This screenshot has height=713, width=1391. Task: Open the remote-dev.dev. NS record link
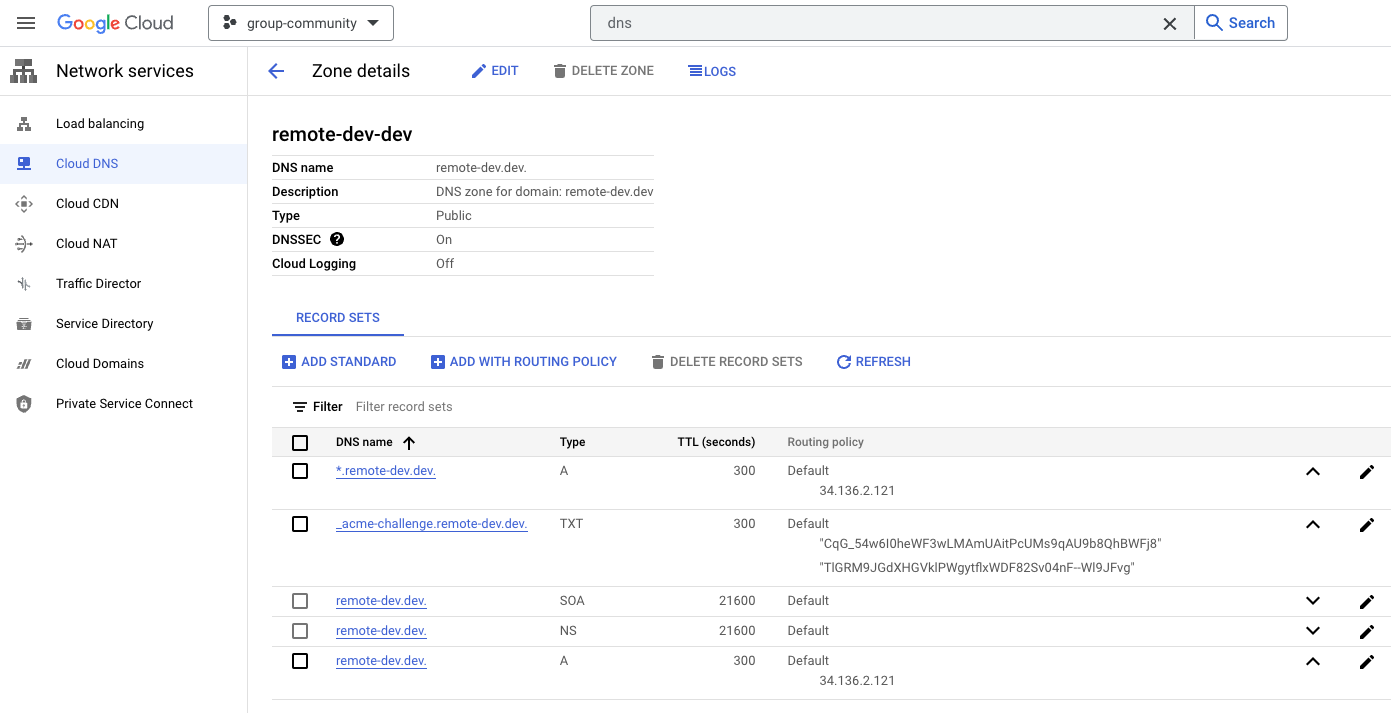click(x=381, y=631)
